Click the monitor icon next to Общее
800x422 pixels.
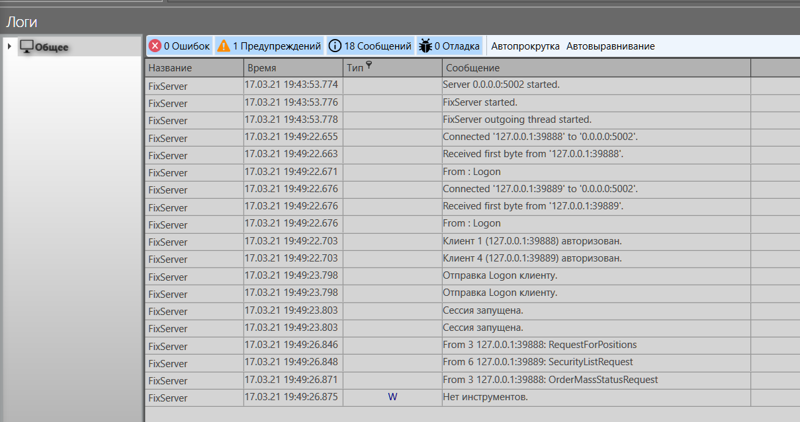coord(27,46)
